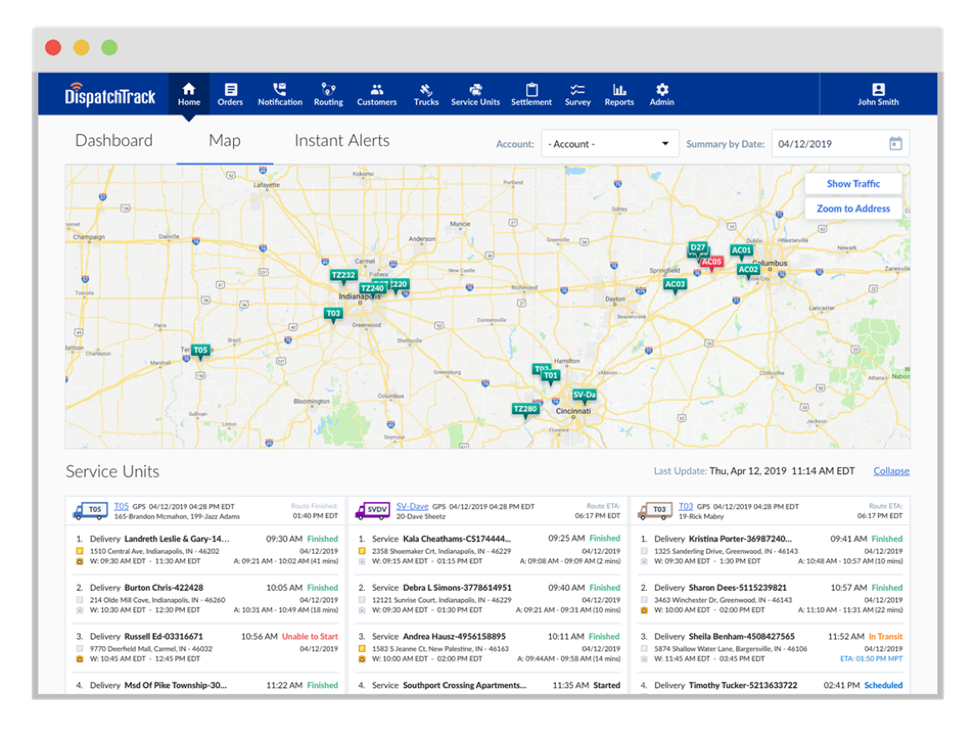Open the Orders section
Viewport: 974px width, 735px height.
(x=231, y=94)
